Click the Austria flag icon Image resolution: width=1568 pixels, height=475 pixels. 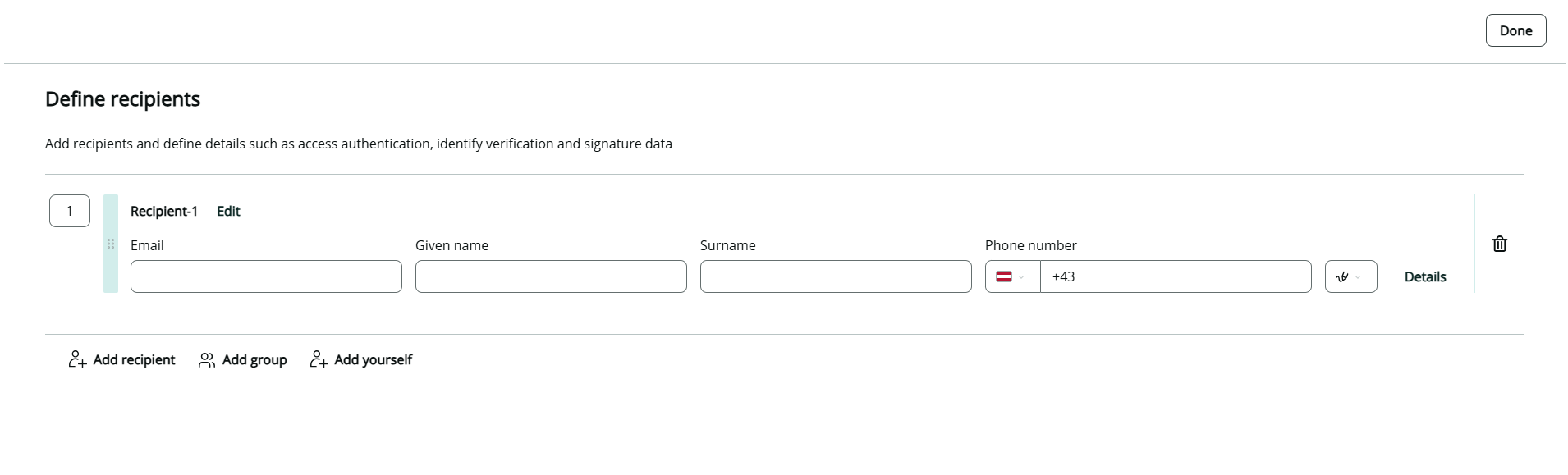(x=1003, y=276)
